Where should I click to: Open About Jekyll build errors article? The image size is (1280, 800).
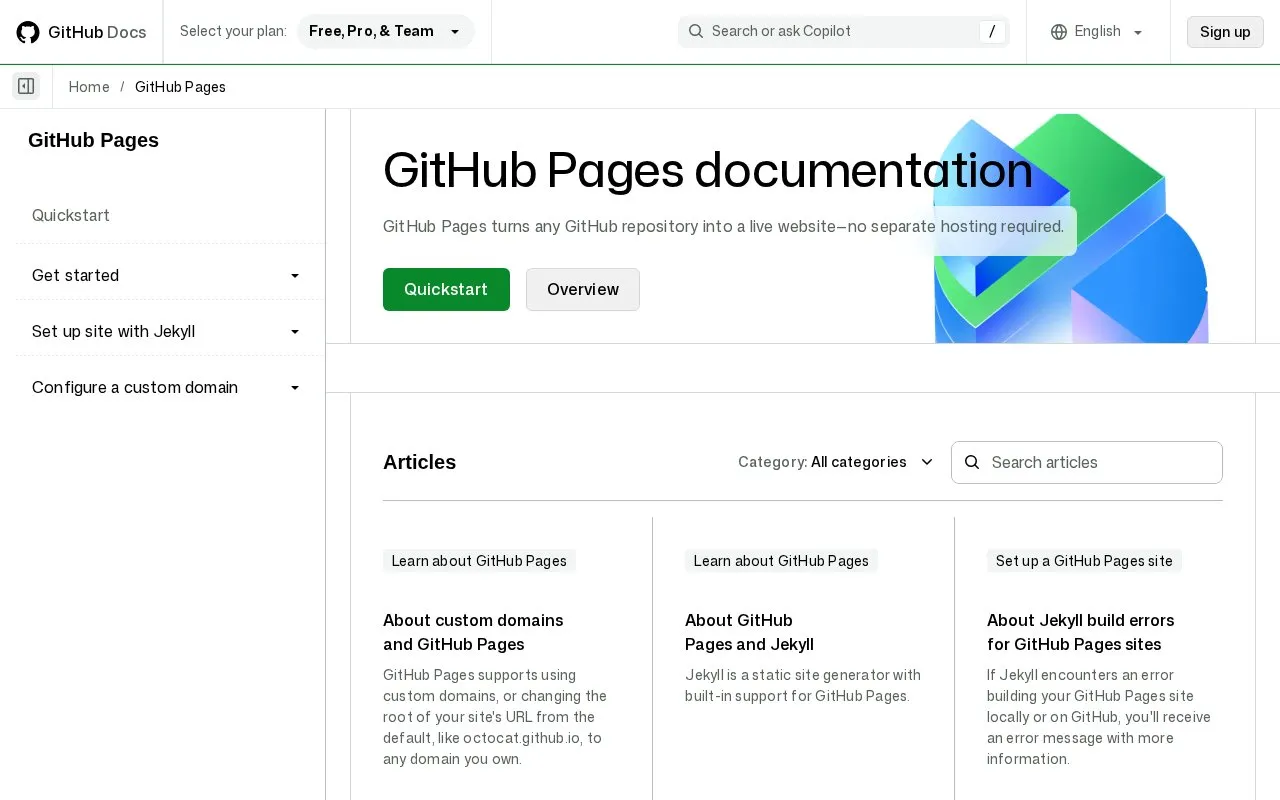1080,632
